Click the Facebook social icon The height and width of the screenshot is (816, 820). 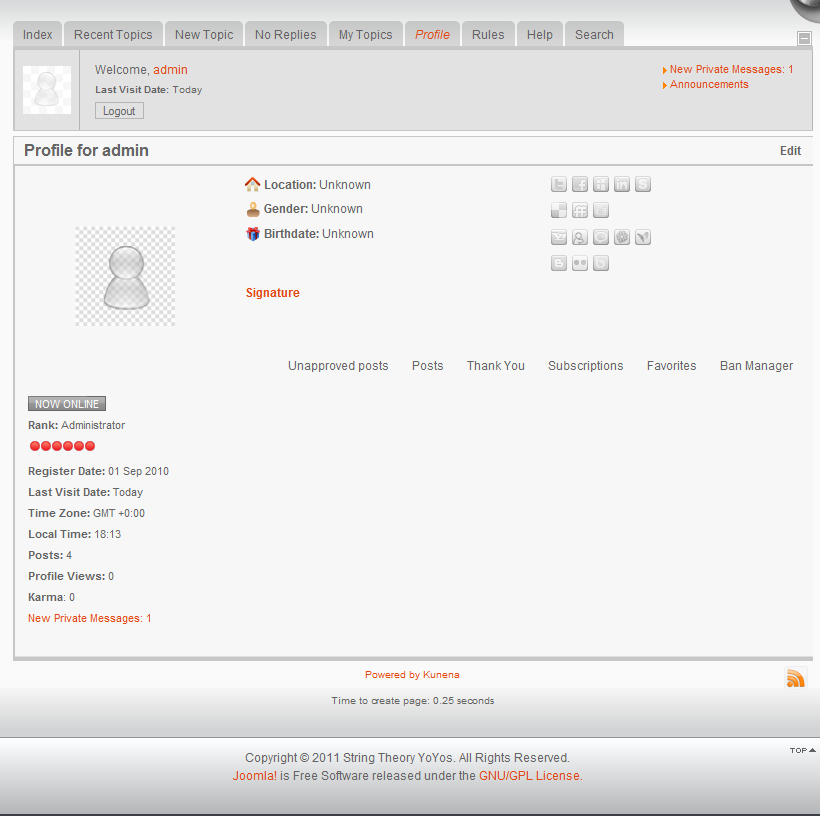[580, 185]
